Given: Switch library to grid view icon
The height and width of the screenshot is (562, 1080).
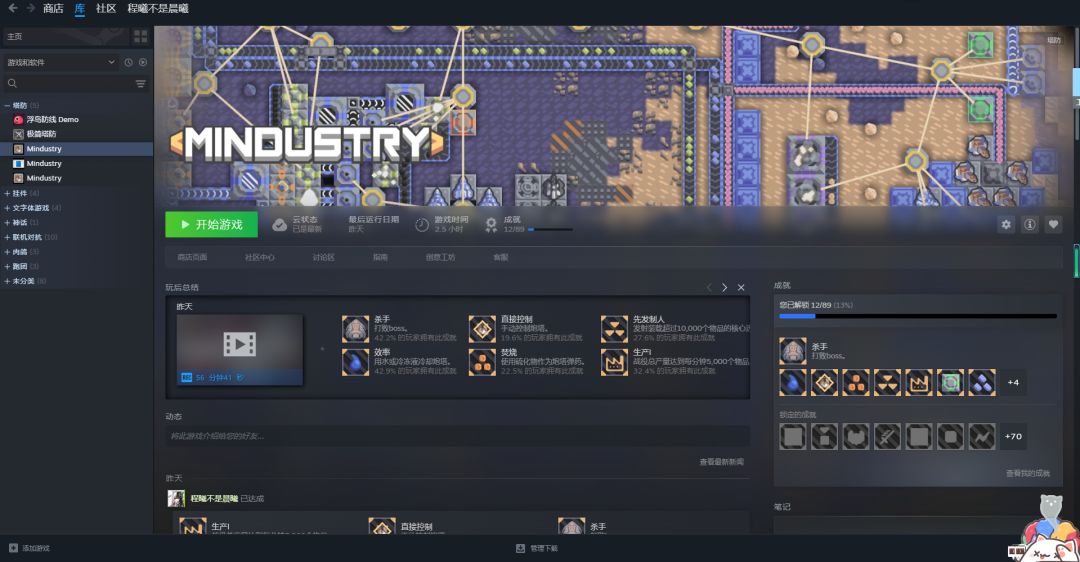Looking at the screenshot, I should click(141, 36).
